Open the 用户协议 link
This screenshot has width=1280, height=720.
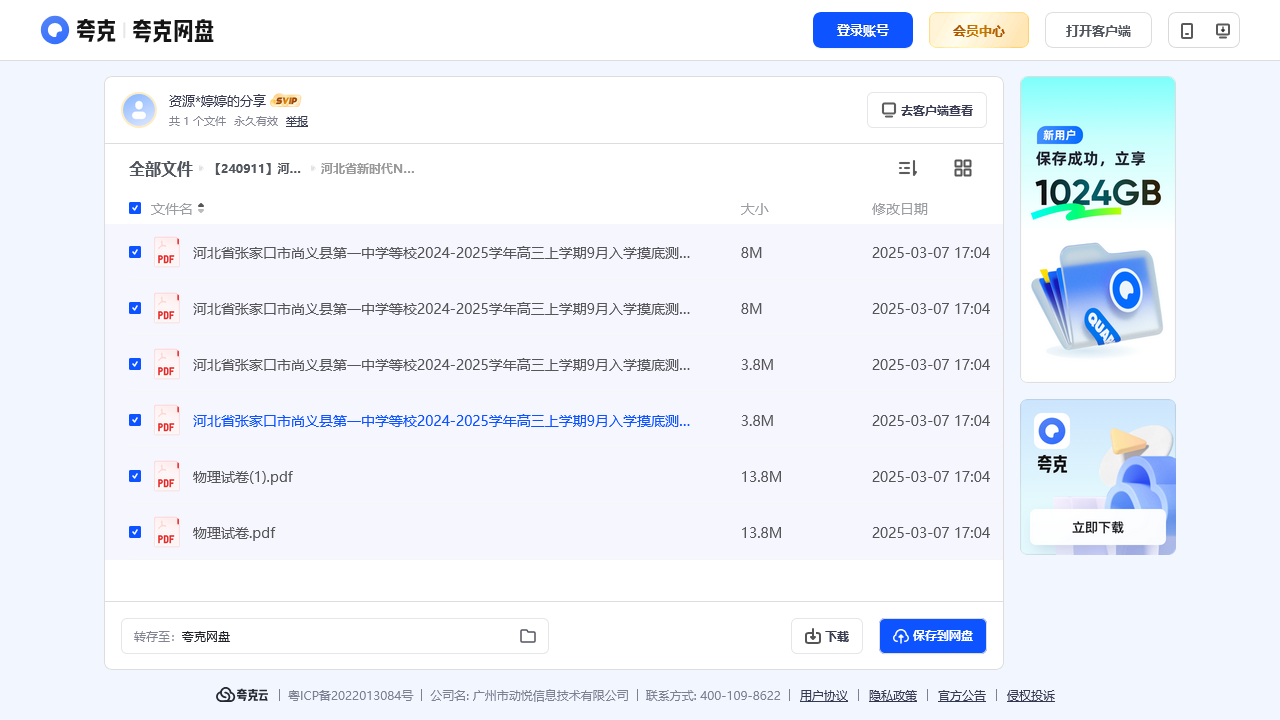[824, 696]
